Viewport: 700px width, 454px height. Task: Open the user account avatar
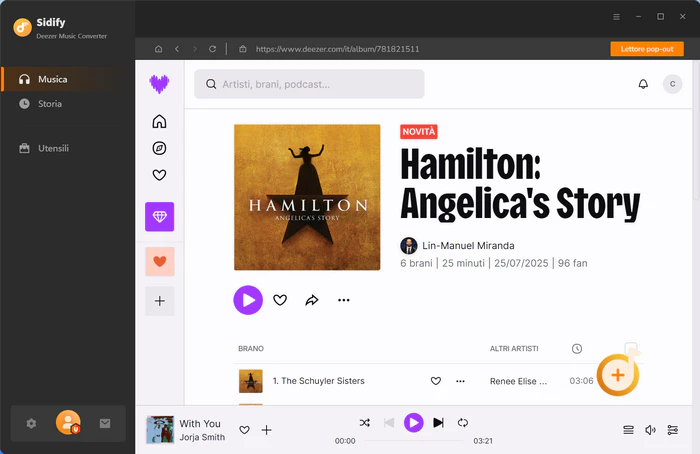[x=68, y=422]
